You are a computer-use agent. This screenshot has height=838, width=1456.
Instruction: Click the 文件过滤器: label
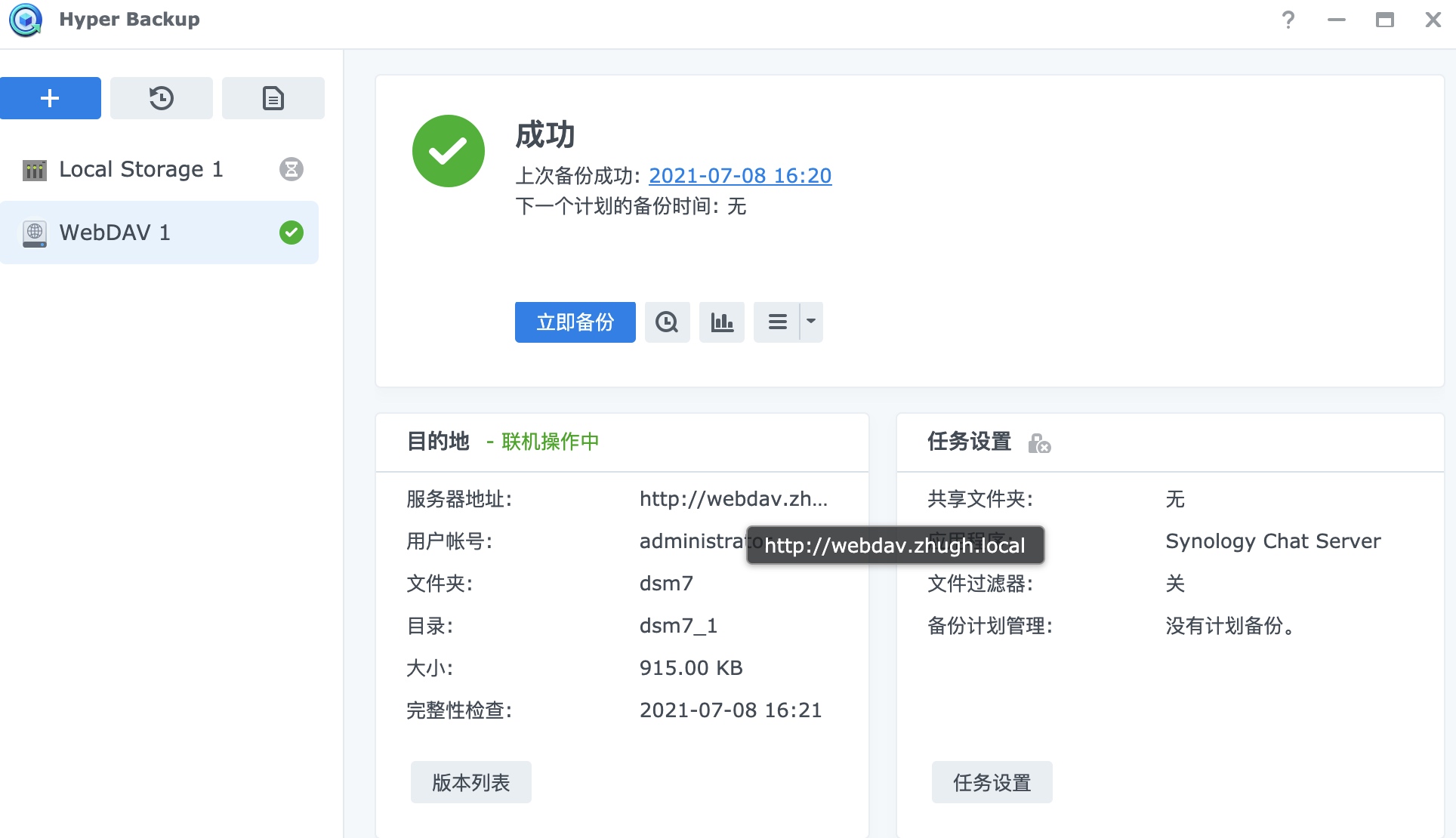coord(980,584)
